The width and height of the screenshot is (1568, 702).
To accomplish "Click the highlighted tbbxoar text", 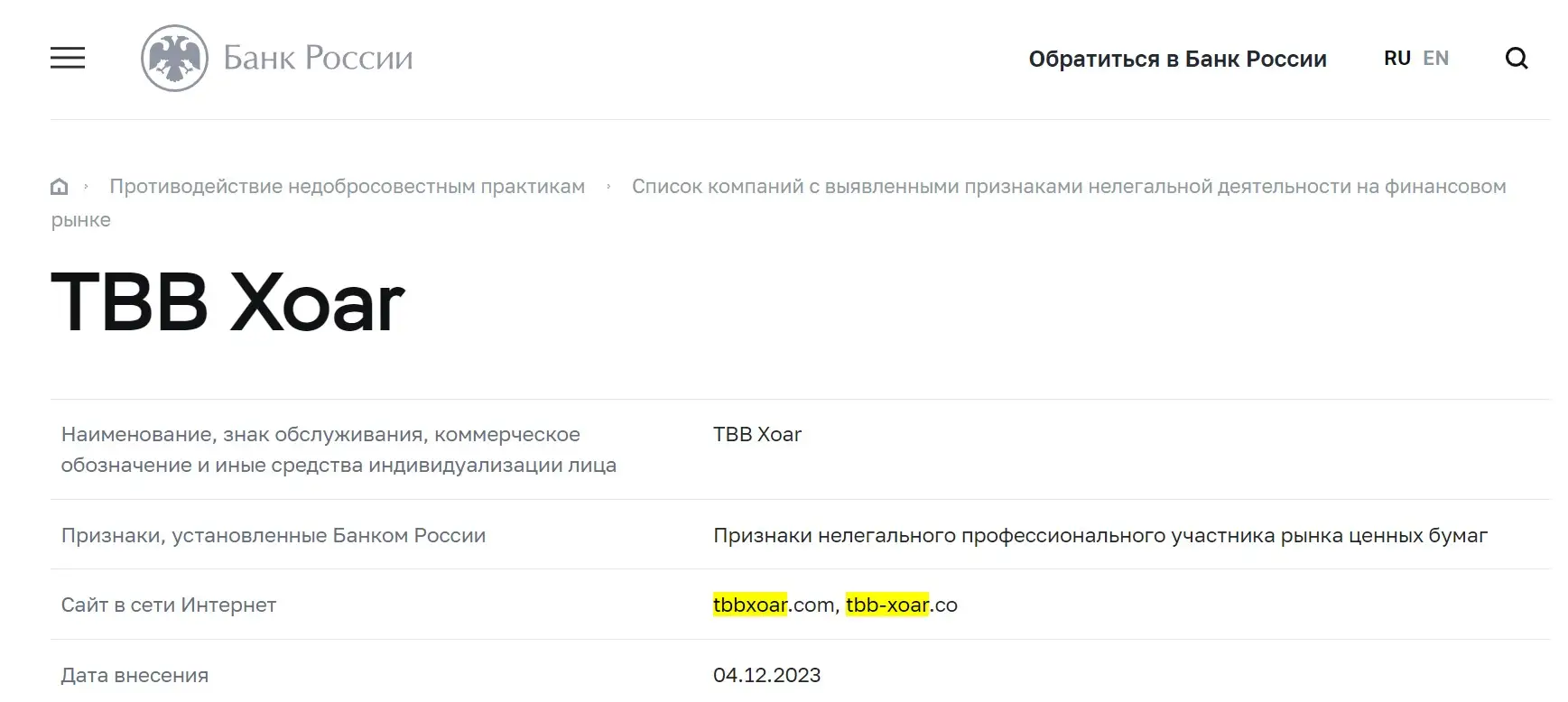I will [x=749, y=605].
